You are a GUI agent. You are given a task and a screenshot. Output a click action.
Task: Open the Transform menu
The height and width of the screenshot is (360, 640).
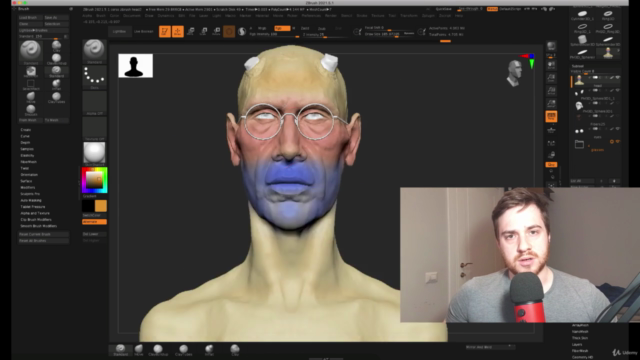click(409, 16)
